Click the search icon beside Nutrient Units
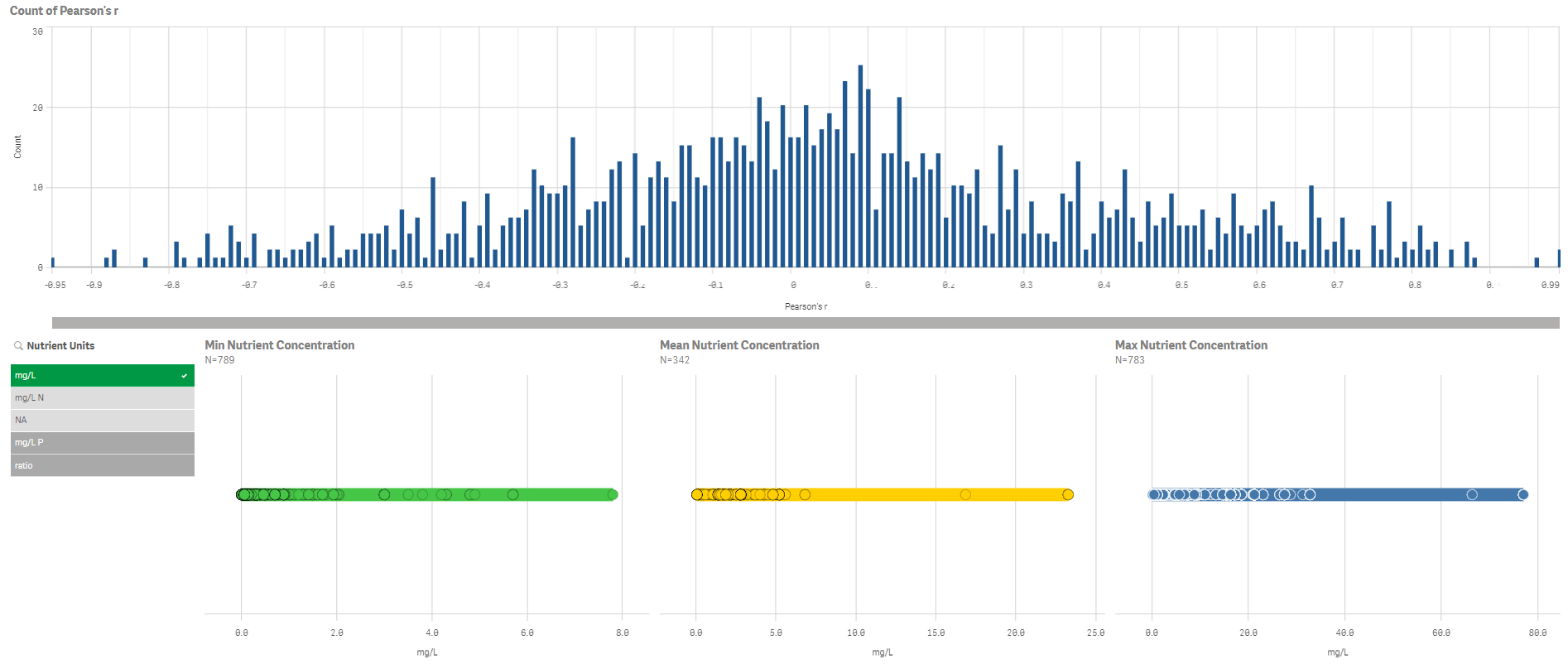Screen dimensions: 1568x664 [18, 346]
